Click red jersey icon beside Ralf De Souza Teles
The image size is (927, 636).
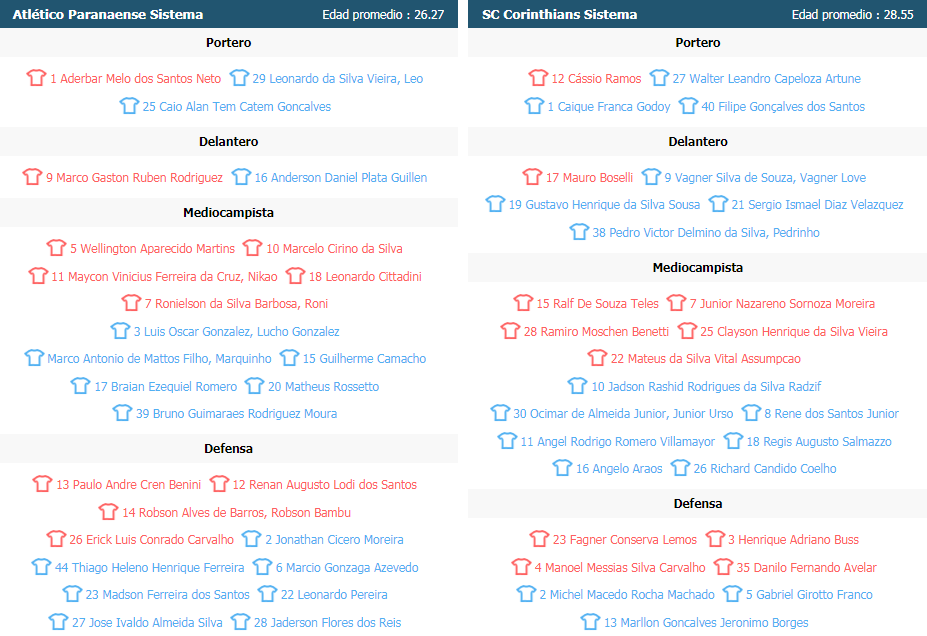point(523,303)
